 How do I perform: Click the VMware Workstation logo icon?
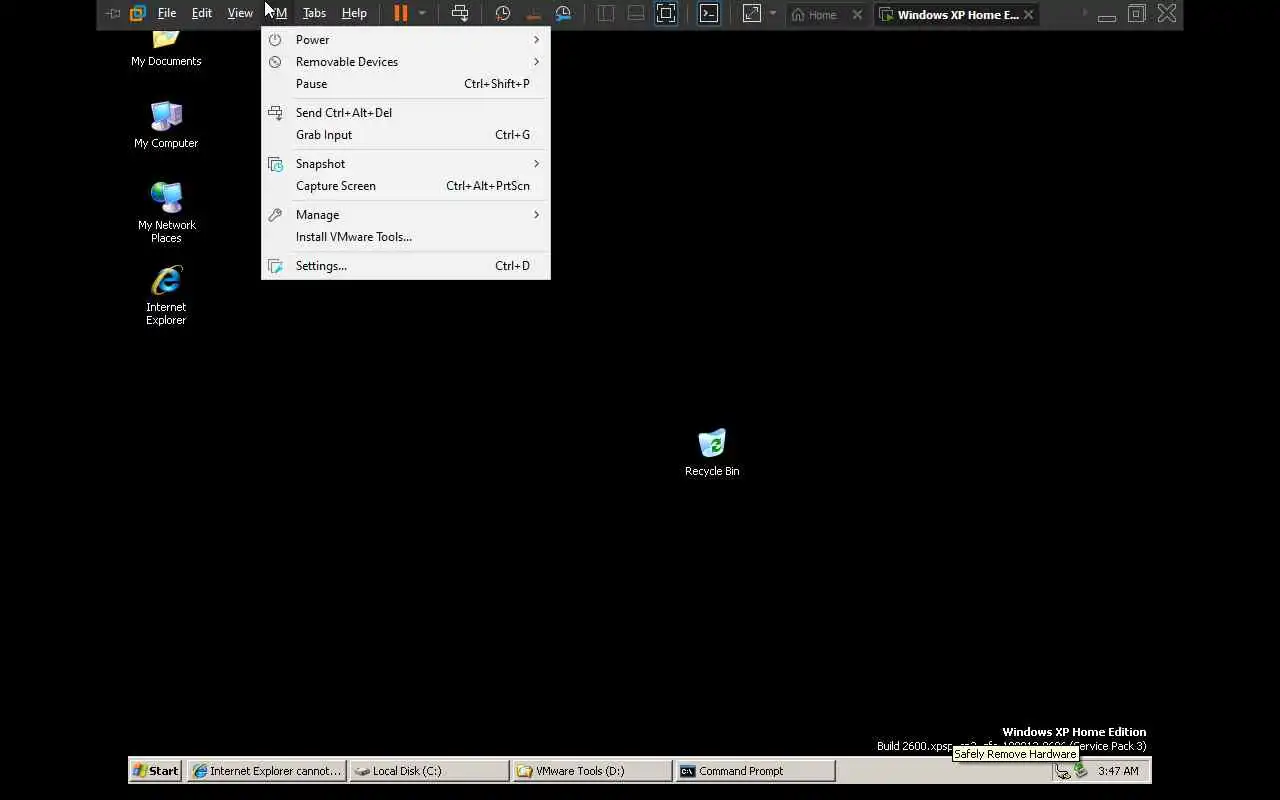(x=138, y=13)
